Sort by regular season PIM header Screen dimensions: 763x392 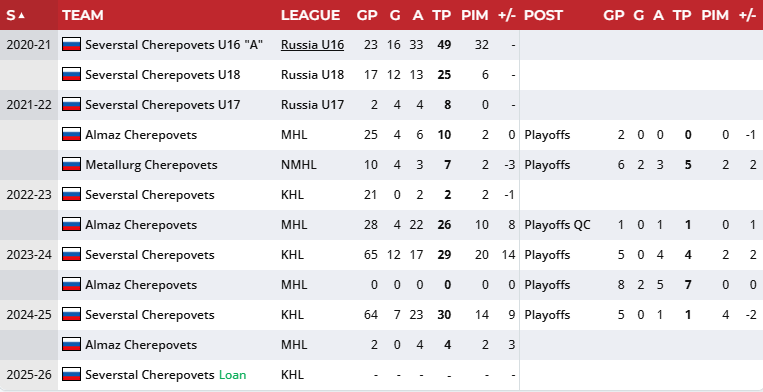click(474, 15)
